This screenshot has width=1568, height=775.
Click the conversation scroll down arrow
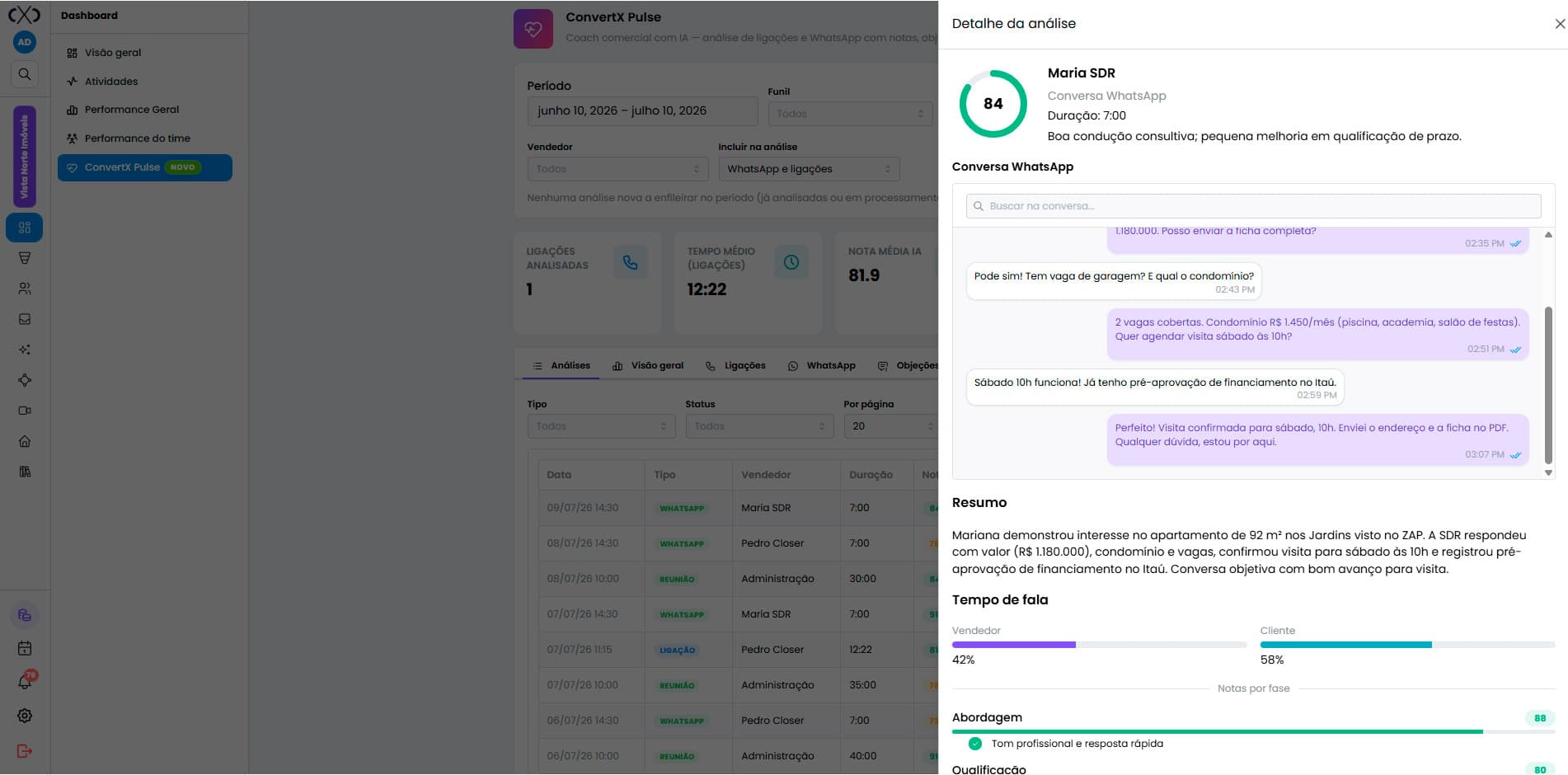[x=1548, y=473]
